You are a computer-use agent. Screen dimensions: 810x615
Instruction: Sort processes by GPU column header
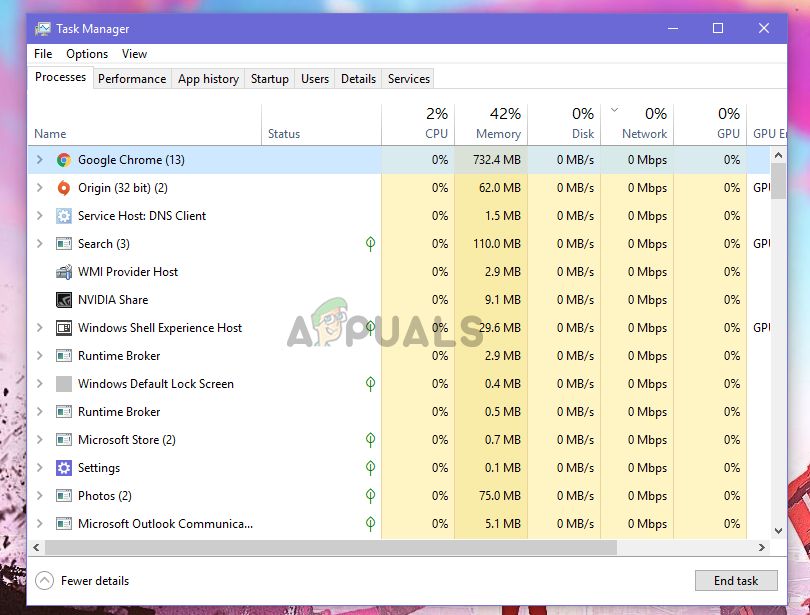click(x=710, y=124)
